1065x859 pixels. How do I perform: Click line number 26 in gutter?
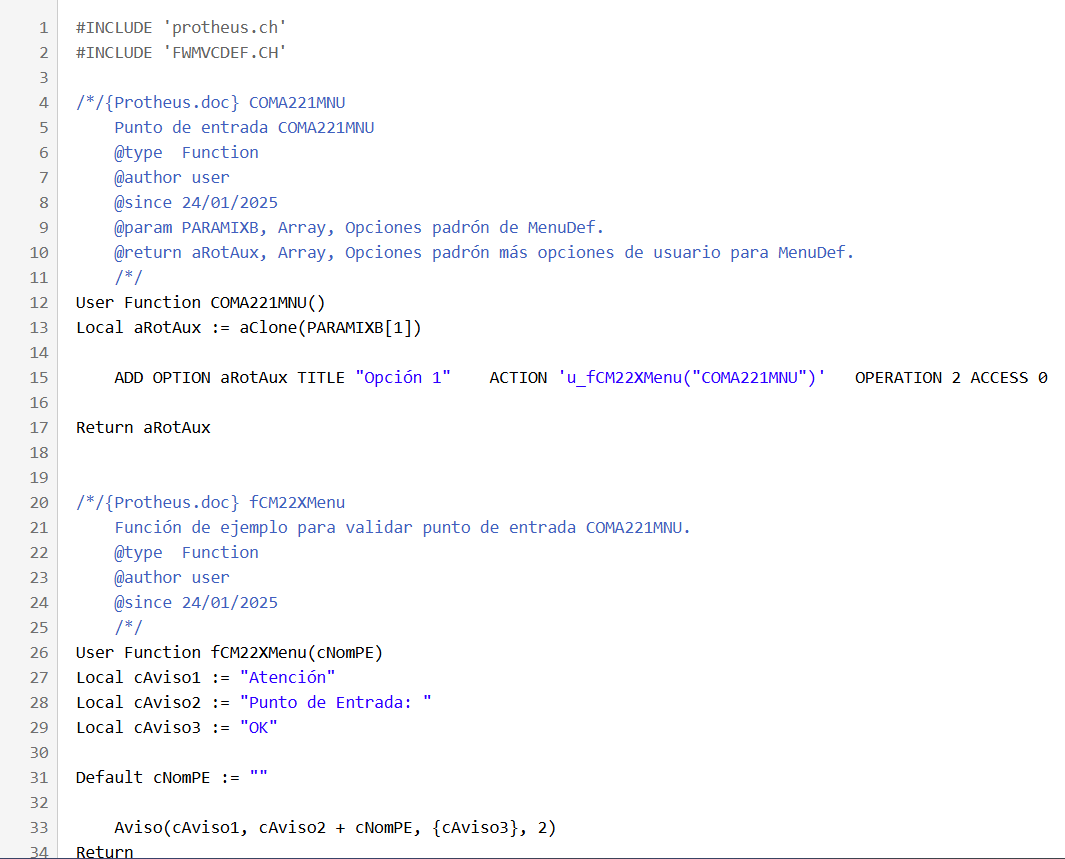pyautogui.click(x=39, y=653)
